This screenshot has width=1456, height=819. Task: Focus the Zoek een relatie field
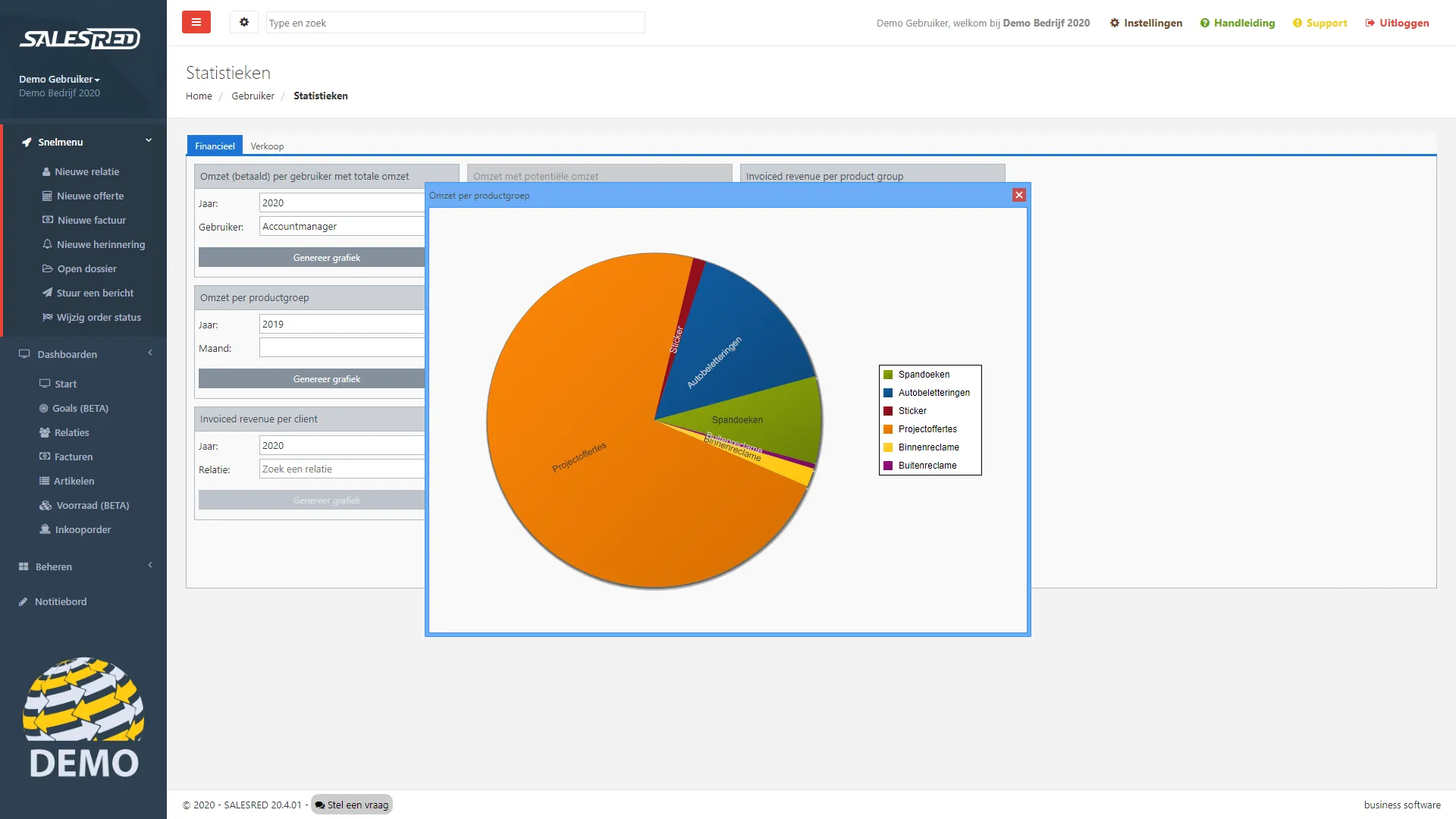click(342, 469)
